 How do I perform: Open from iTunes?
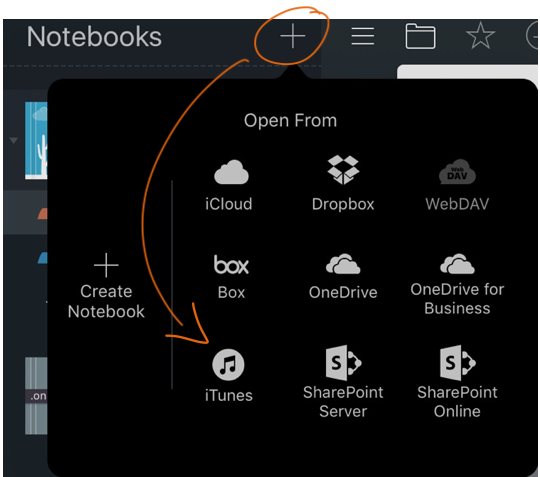click(x=229, y=376)
